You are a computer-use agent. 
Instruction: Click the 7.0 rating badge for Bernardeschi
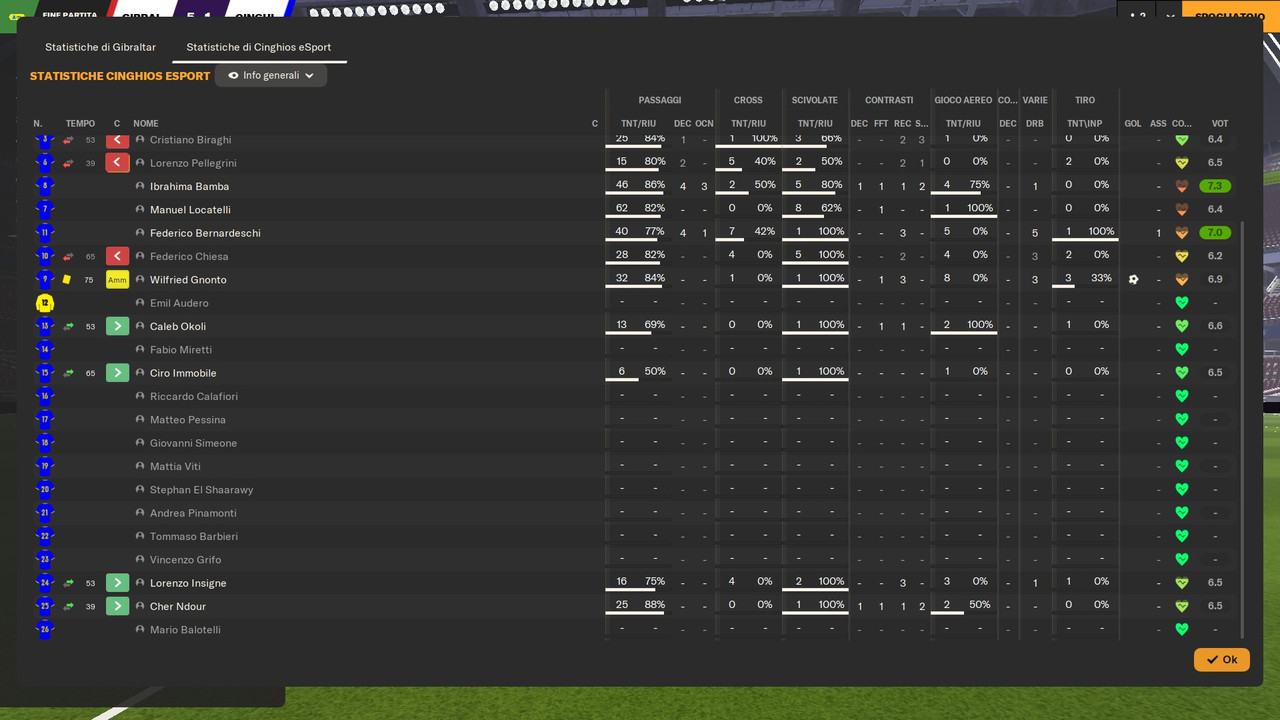(x=1216, y=233)
